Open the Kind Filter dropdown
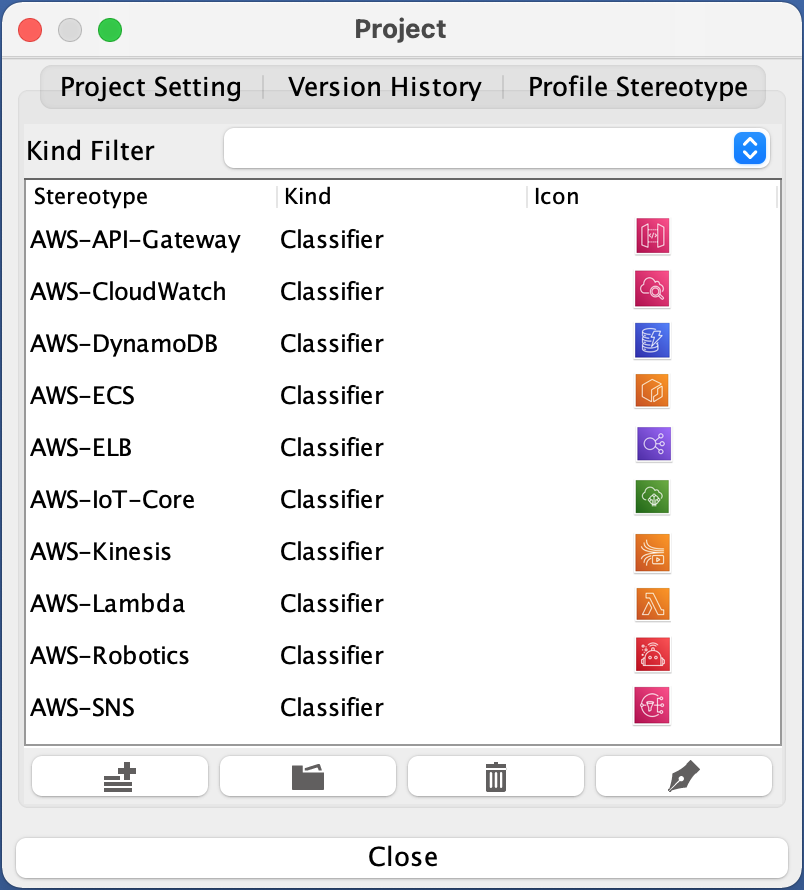Screen dimensions: 804x890 click(496, 149)
